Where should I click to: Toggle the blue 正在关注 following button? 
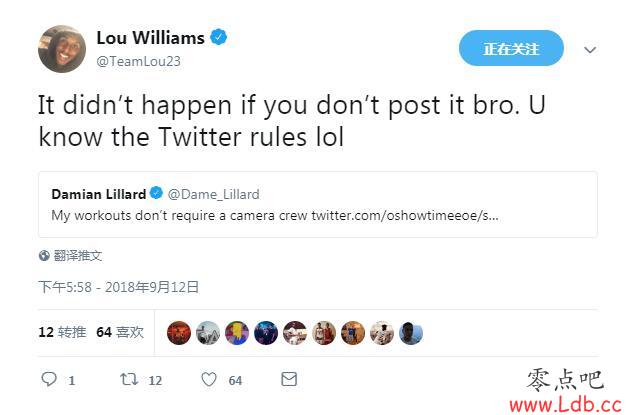(511, 48)
